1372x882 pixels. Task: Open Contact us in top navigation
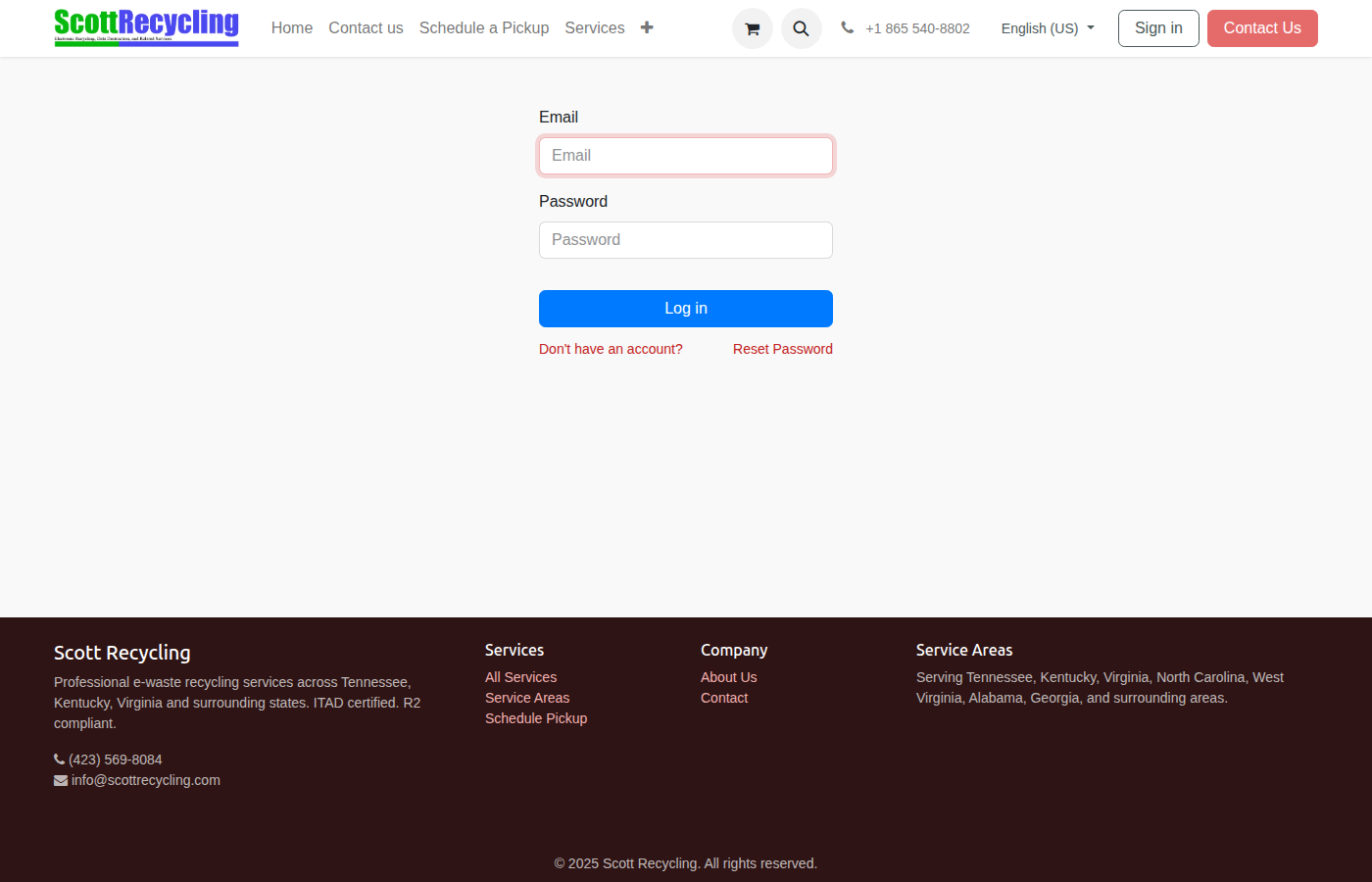tap(366, 27)
